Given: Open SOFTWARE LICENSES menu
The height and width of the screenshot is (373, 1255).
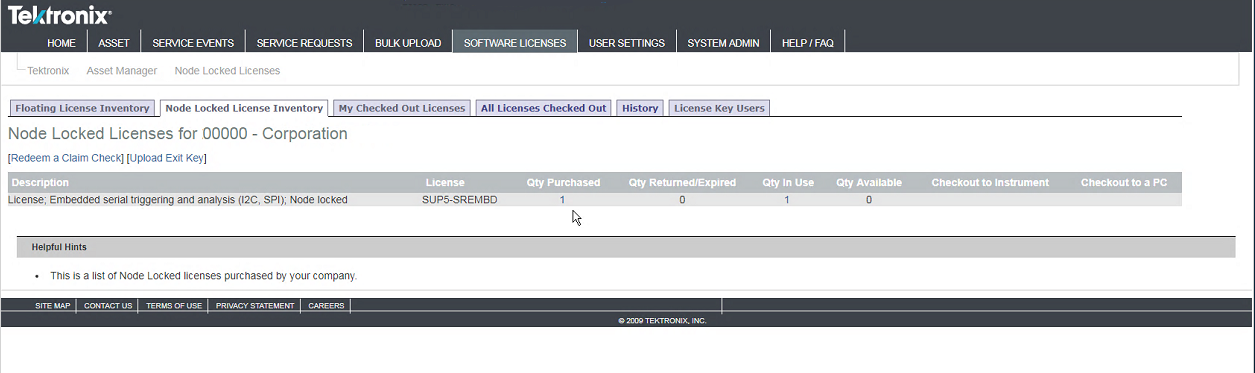Looking at the screenshot, I should click(515, 43).
